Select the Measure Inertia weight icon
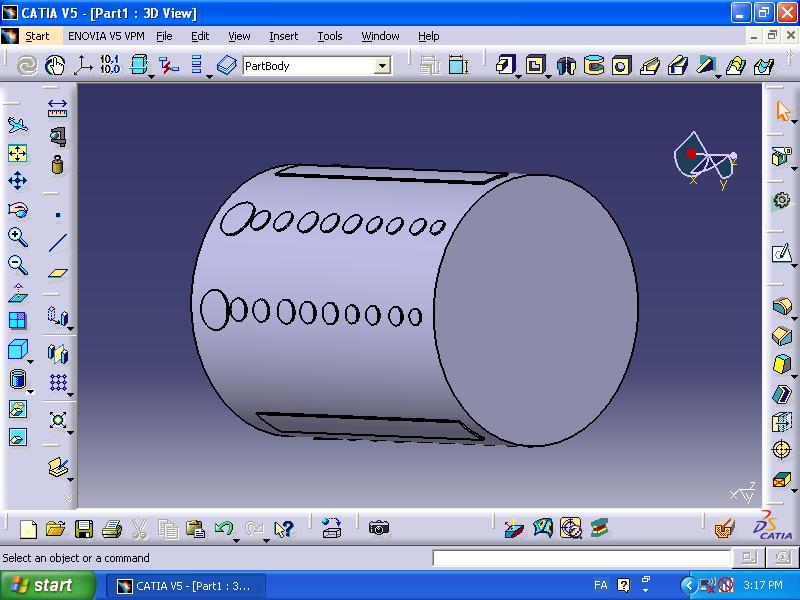Screen dimensions: 800x600 [x=57, y=164]
